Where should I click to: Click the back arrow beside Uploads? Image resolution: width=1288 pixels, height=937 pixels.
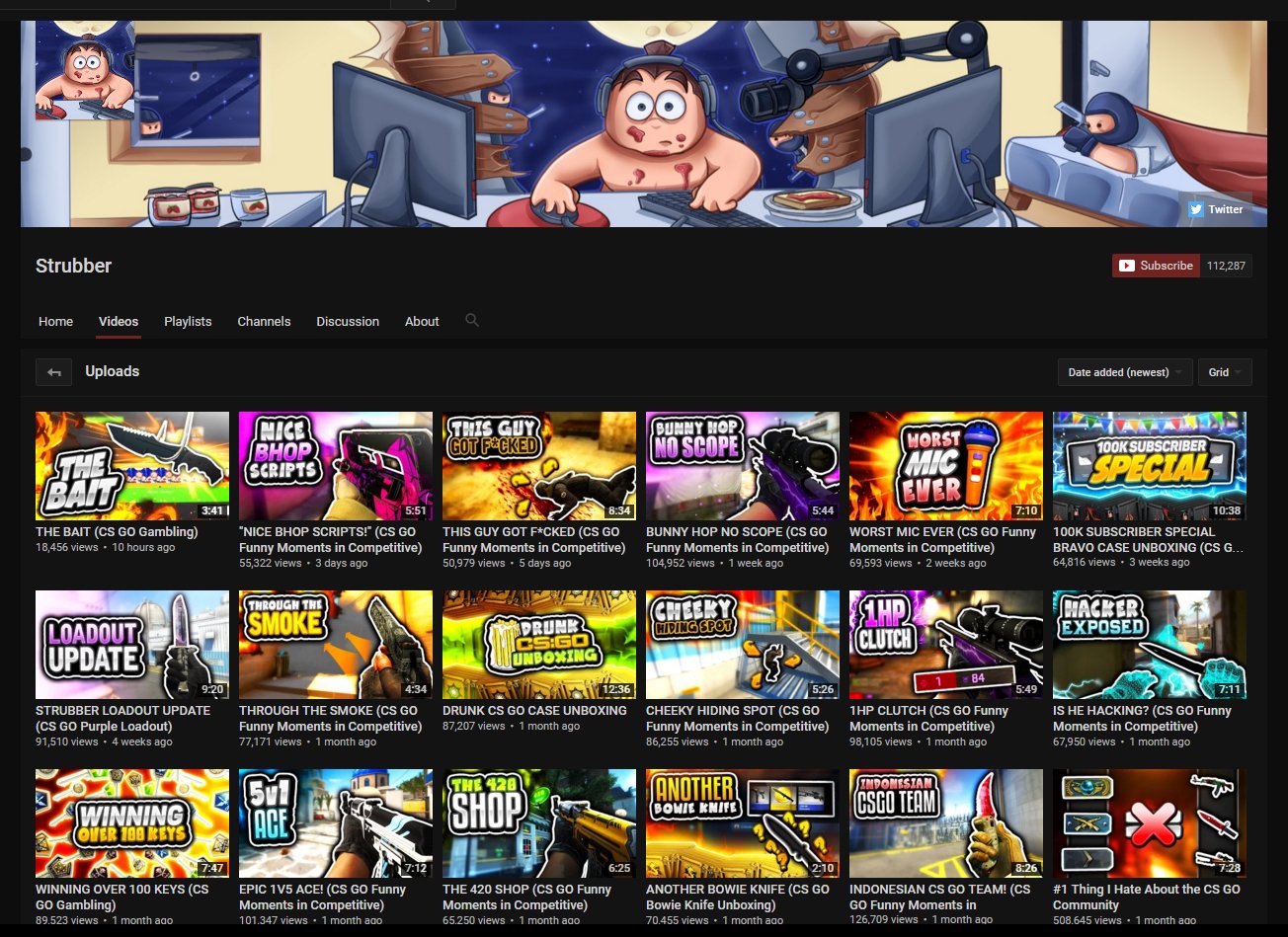coord(53,372)
